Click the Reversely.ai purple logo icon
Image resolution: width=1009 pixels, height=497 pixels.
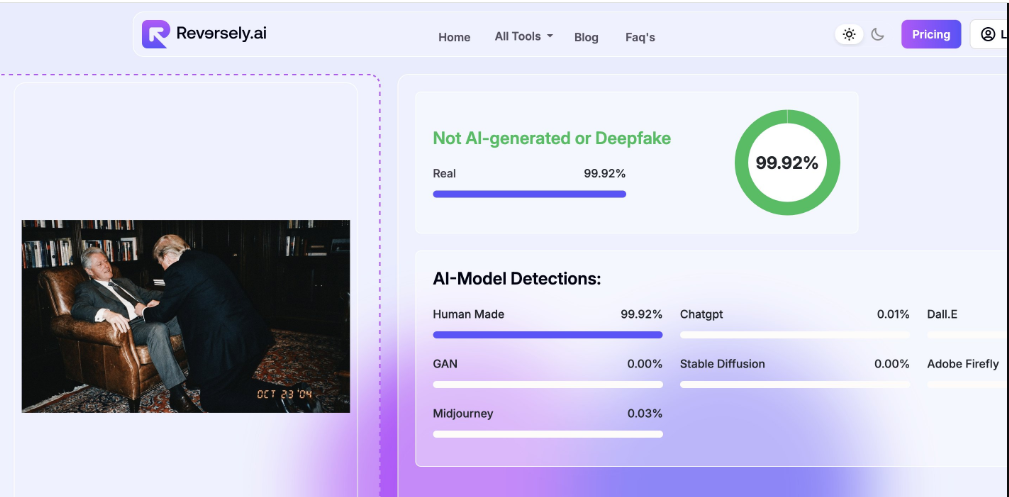pyautogui.click(x=156, y=35)
